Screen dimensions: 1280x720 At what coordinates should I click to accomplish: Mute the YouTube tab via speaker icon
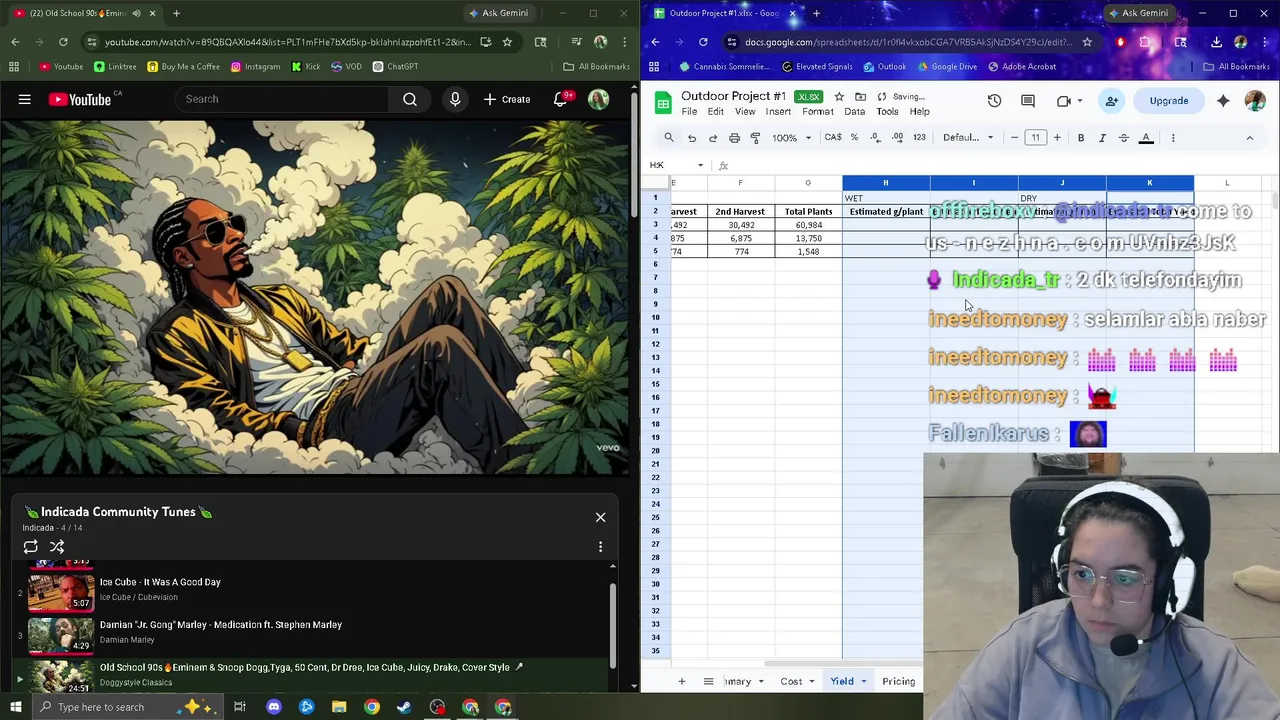[x=136, y=13]
